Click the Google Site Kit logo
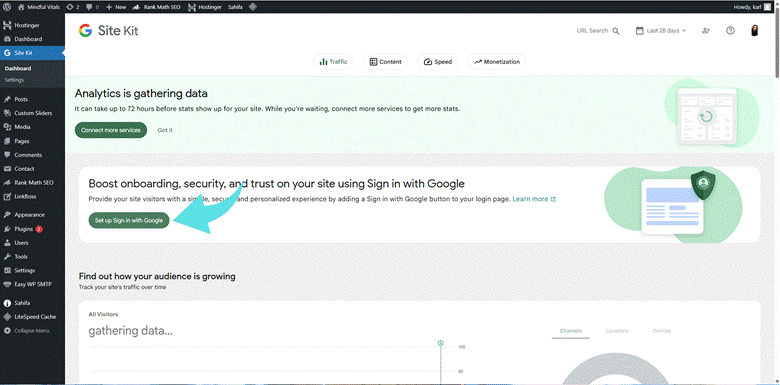Viewport: 780px width, 385px height. [108, 31]
